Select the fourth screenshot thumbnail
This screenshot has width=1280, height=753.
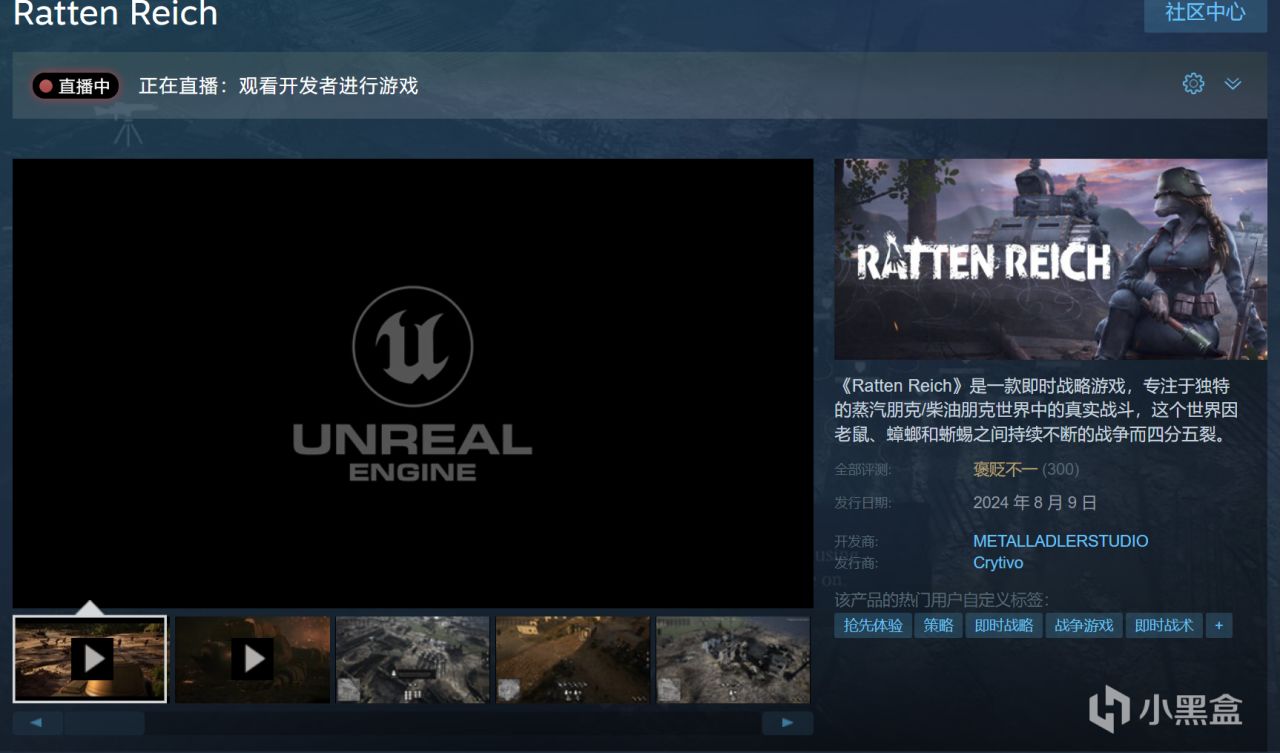pyautogui.click(x=573, y=659)
